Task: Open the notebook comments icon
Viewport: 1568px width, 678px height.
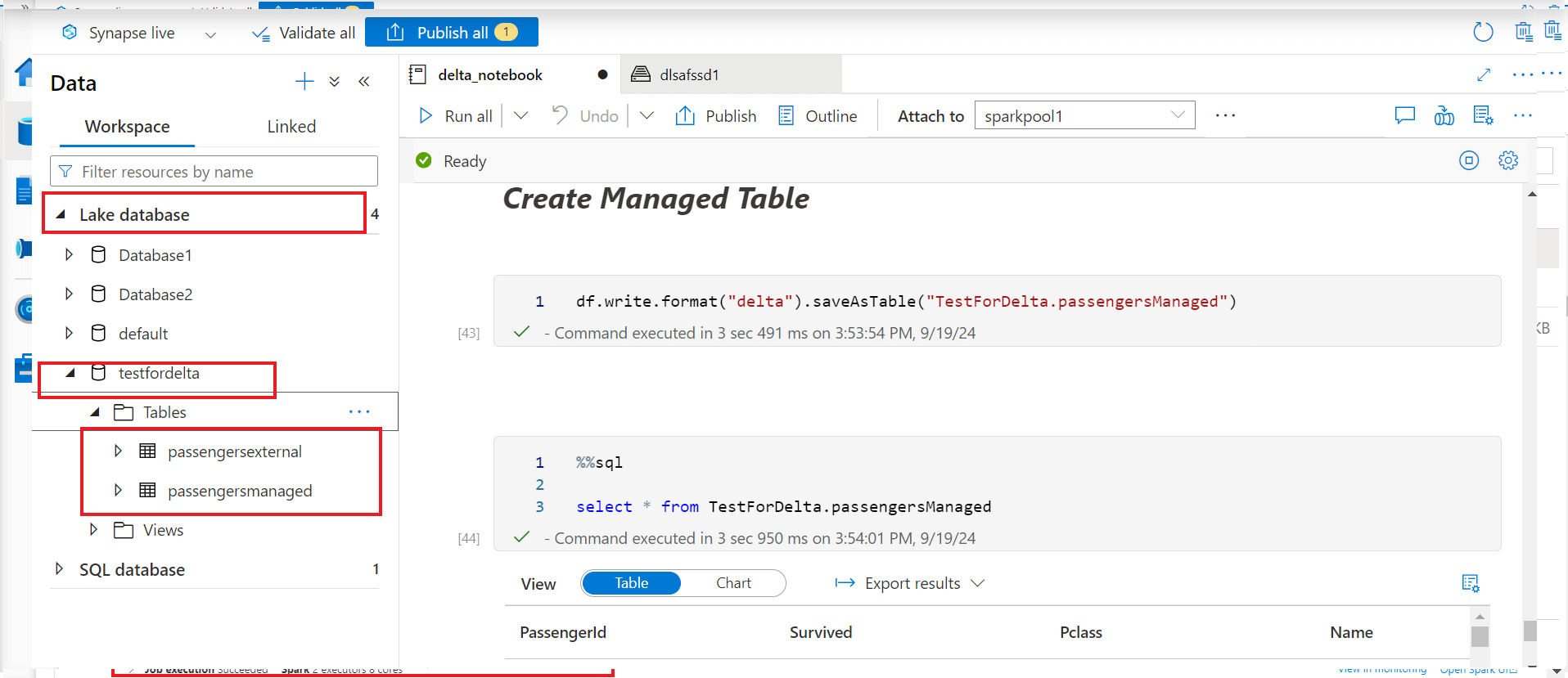Action: tap(1404, 116)
